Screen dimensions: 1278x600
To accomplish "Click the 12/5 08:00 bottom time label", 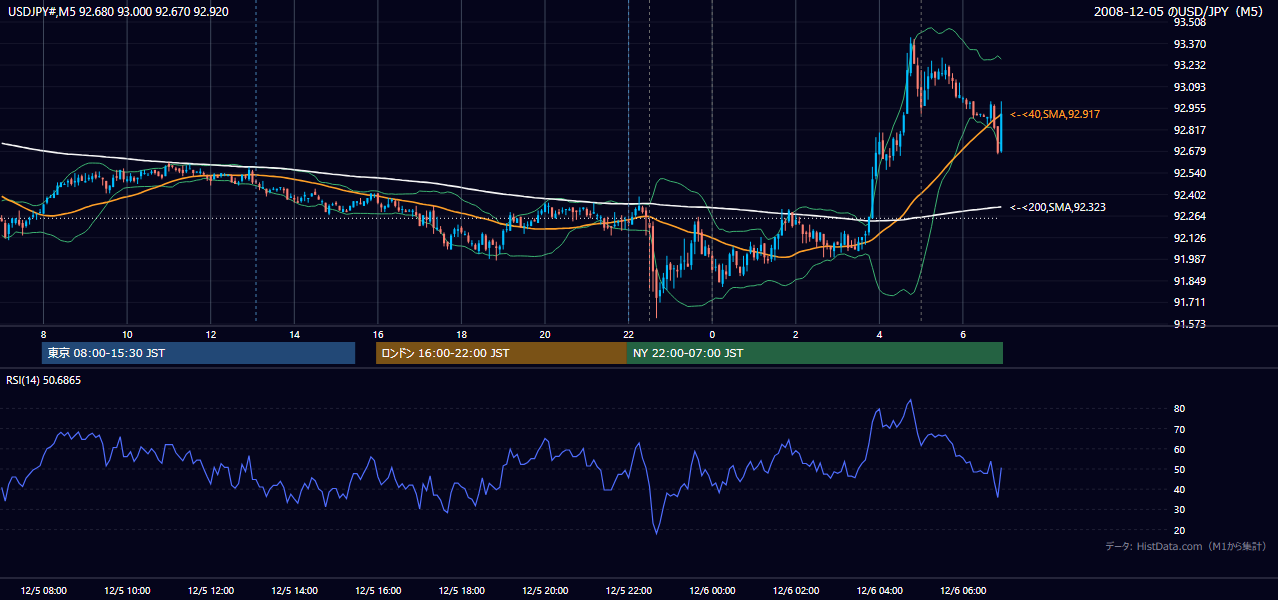I will (43, 591).
